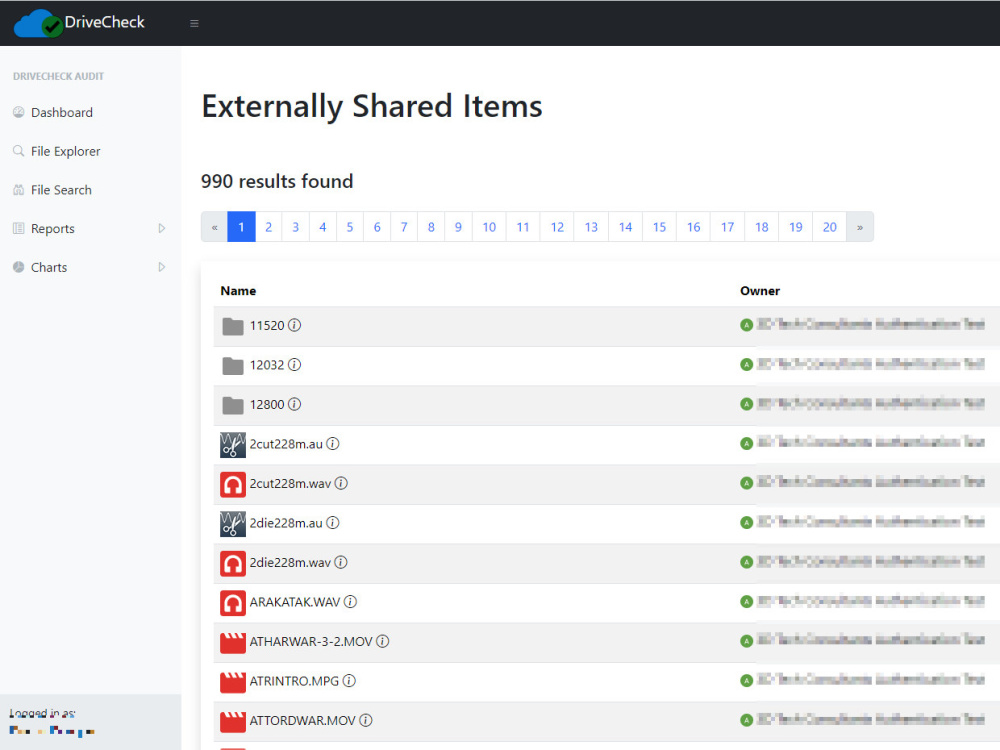Click the video clapper icon for ATTORDWAR.MOV

233,722
